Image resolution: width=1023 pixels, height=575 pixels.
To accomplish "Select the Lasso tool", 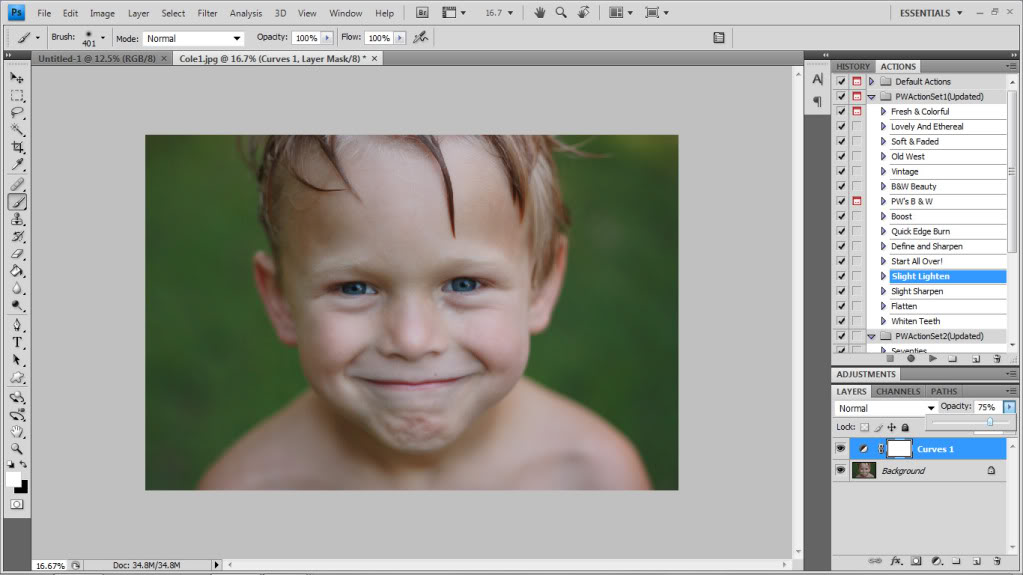I will pyautogui.click(x=17, y=112).
